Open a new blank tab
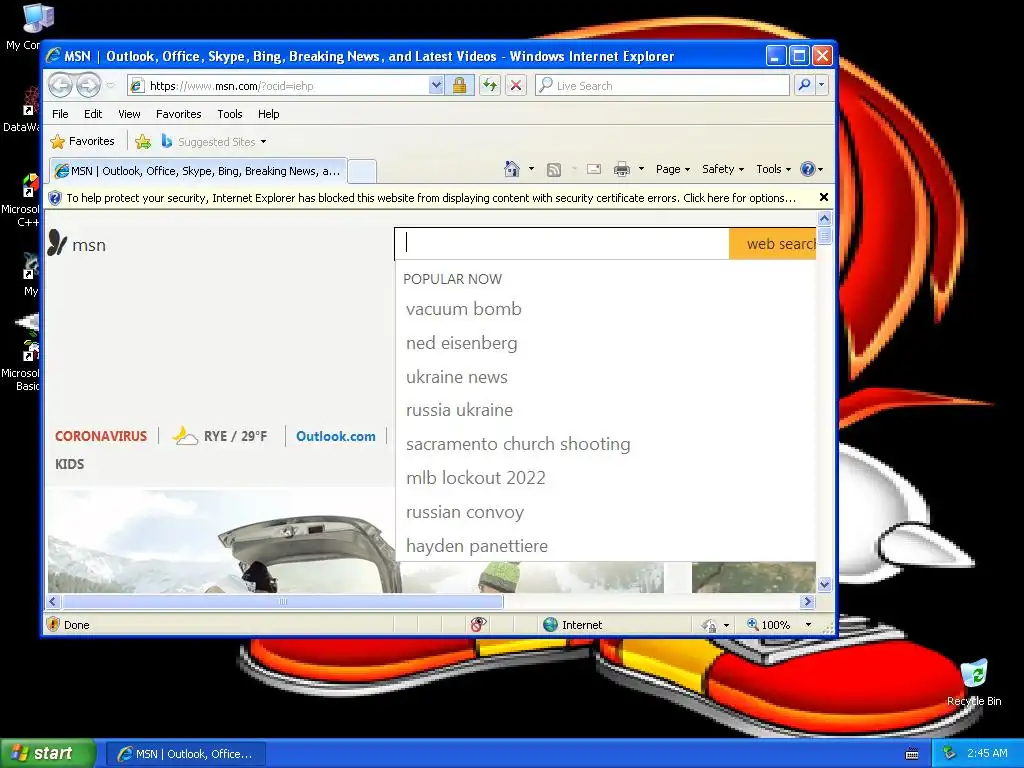 click(x=362, y=172)
